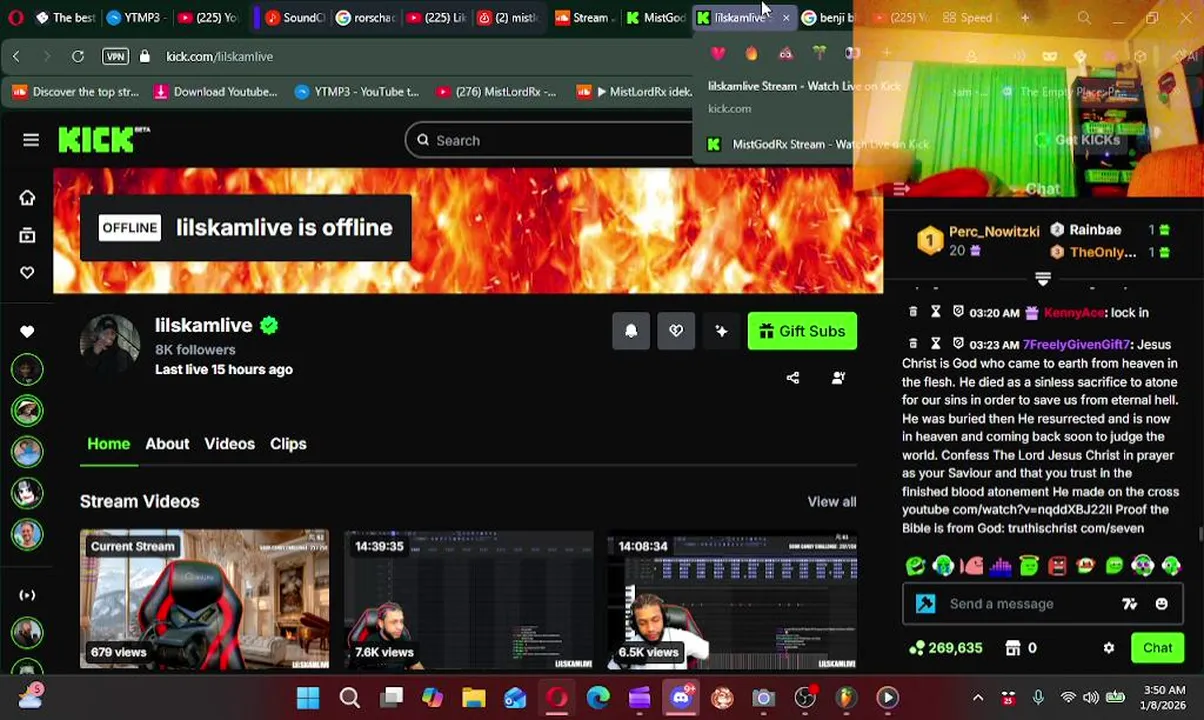Open the chat shop icon
The width and height of the screenshot is (1204, 720).
coord(1013,648)
